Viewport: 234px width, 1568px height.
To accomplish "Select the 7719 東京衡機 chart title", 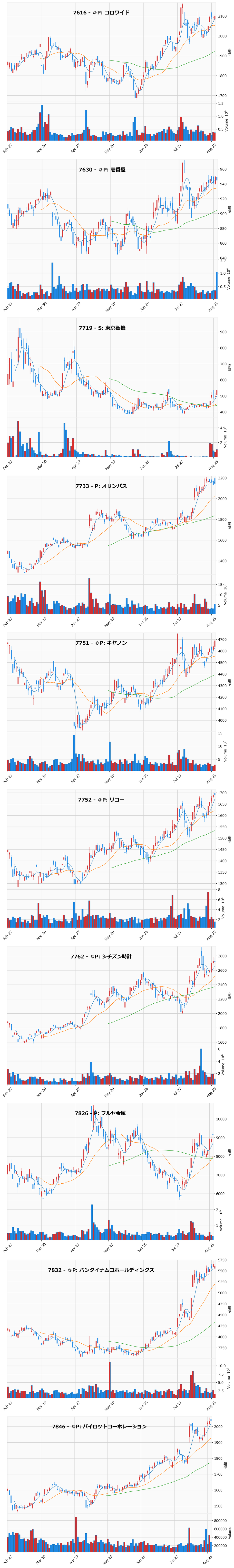I will (102, 328).
